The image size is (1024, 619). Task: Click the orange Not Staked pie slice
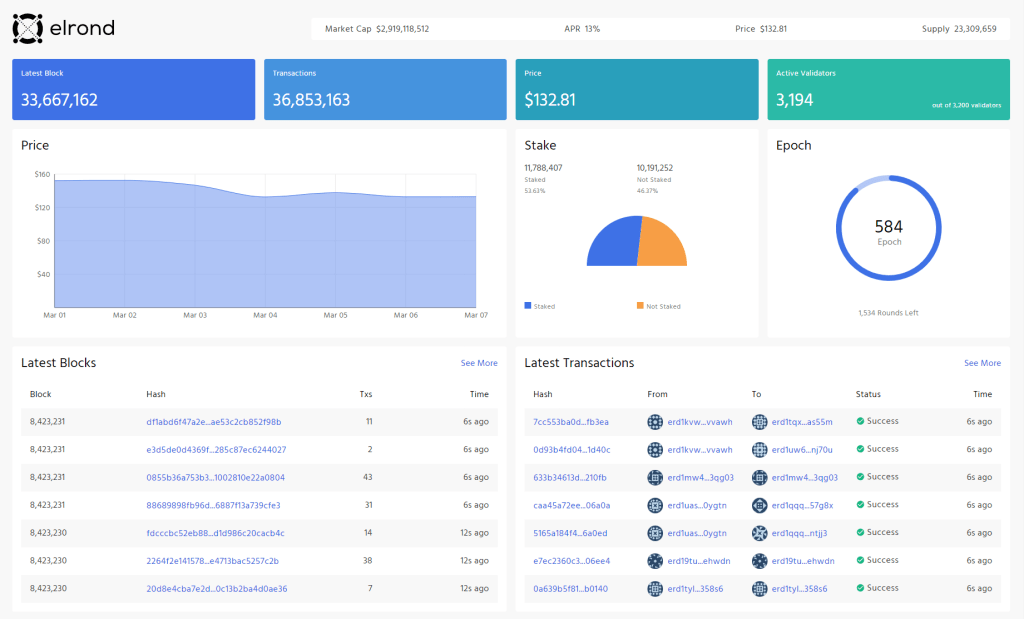click(x=663, y=247)
